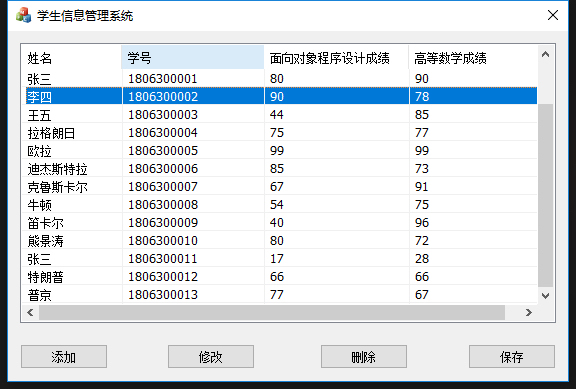The height and width of the screenshot is (389, 576).
Task: Select the row named 拉格朗日
Action: click(281, 133)
